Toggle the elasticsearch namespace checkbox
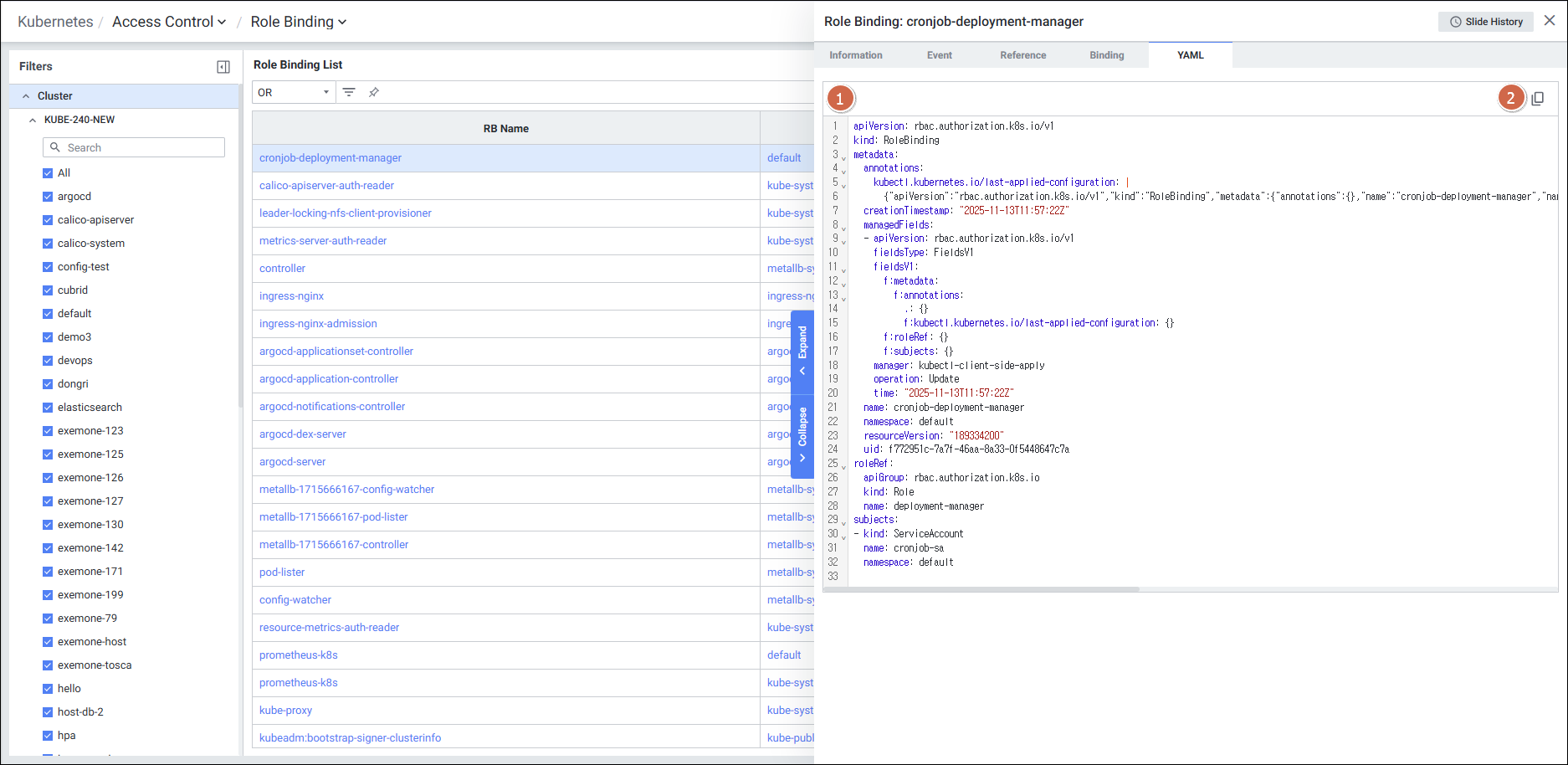 pyautogui.click(x=48, y=408)
